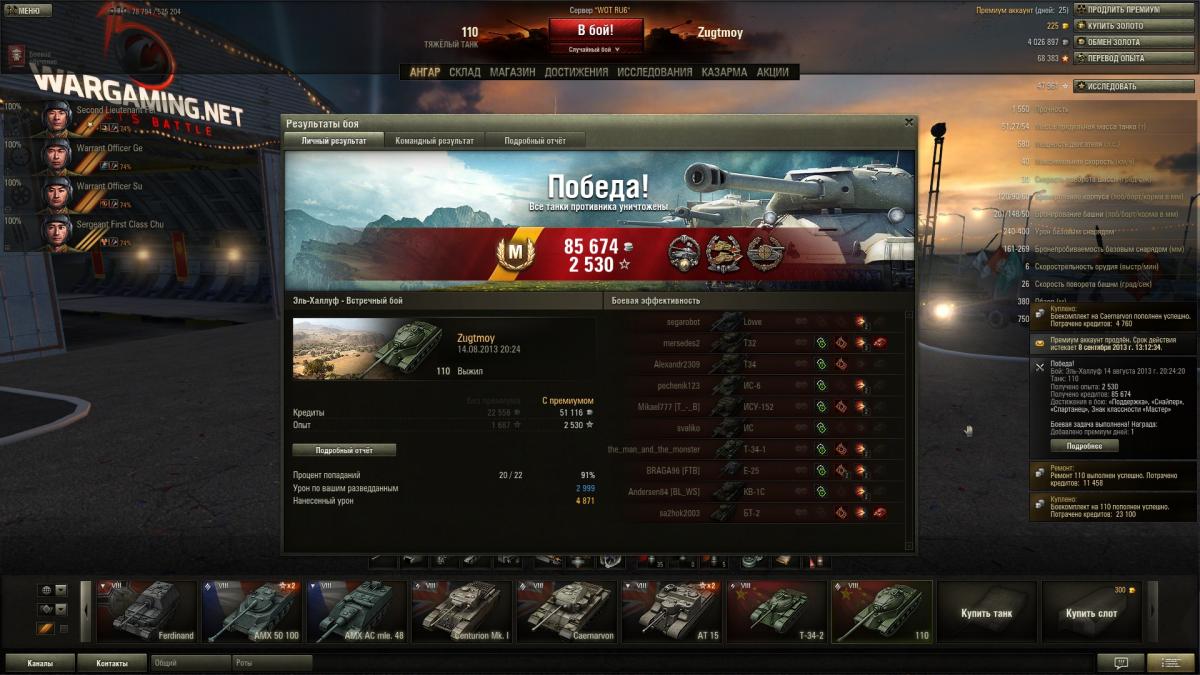Toggle the checkbox next to orange filter

pyautogui.click(x=64, y=629)
